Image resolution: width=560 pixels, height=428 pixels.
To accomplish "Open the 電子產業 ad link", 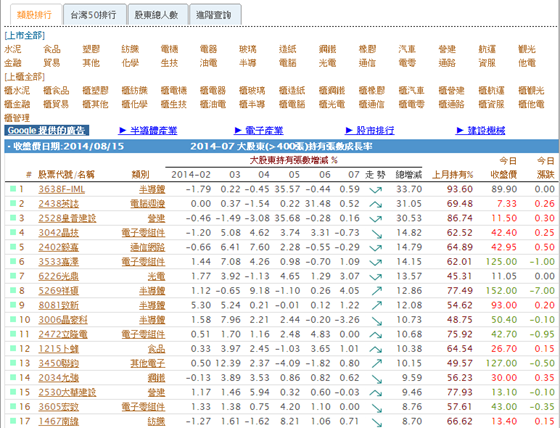I will click(x=259, y=130).
